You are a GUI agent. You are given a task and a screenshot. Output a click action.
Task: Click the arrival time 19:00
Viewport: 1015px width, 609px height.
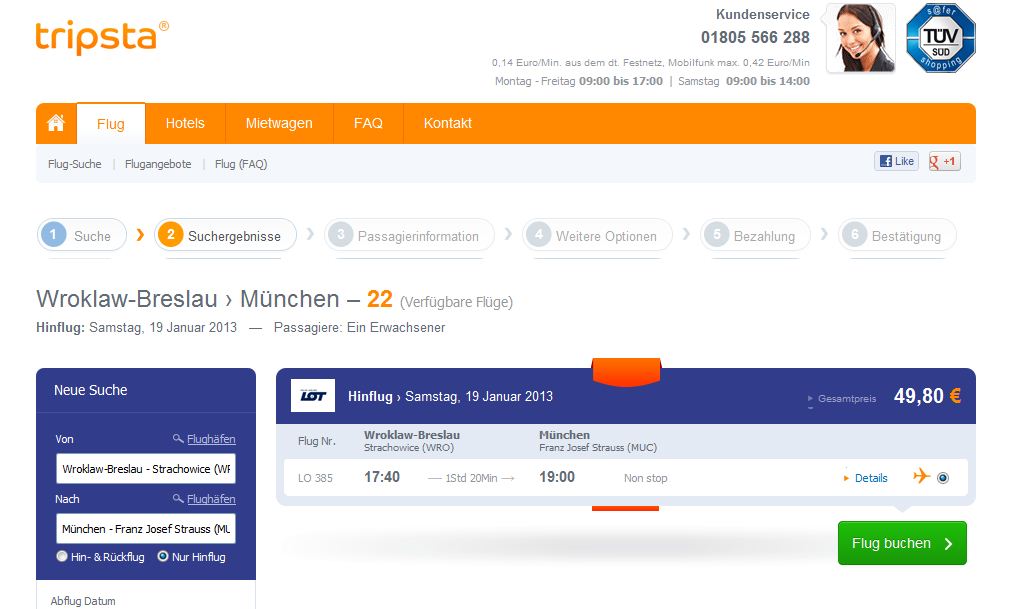point(557,477)
